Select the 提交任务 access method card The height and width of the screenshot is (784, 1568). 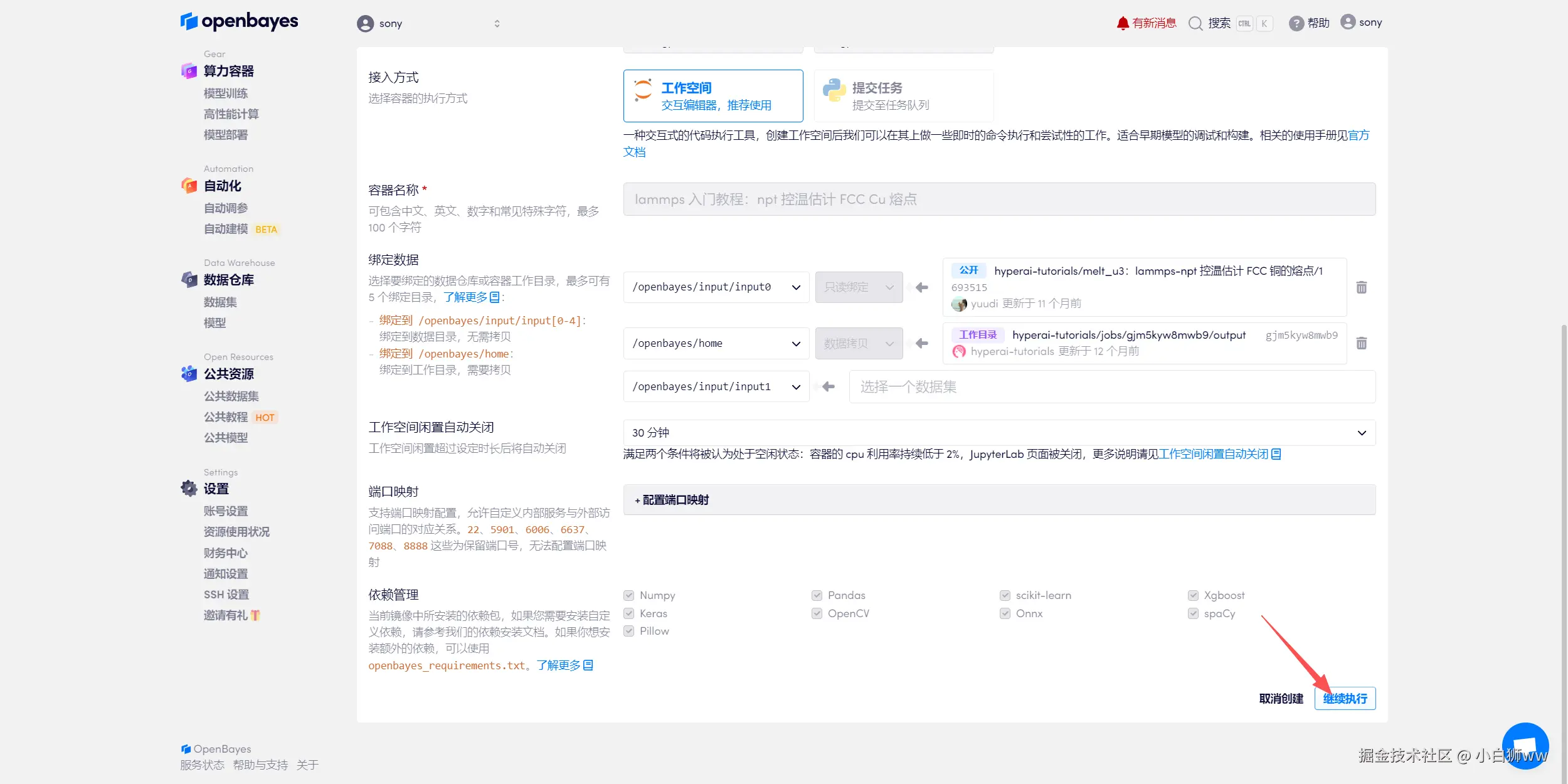903,95
